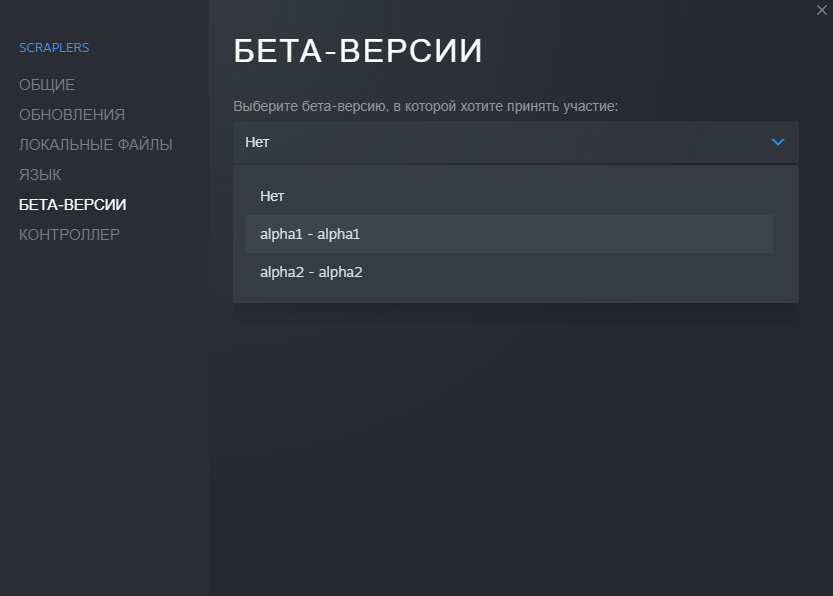Open the ОБЩИЕ settings section
This screenshot has width=833, height=596.
point(47,85)
